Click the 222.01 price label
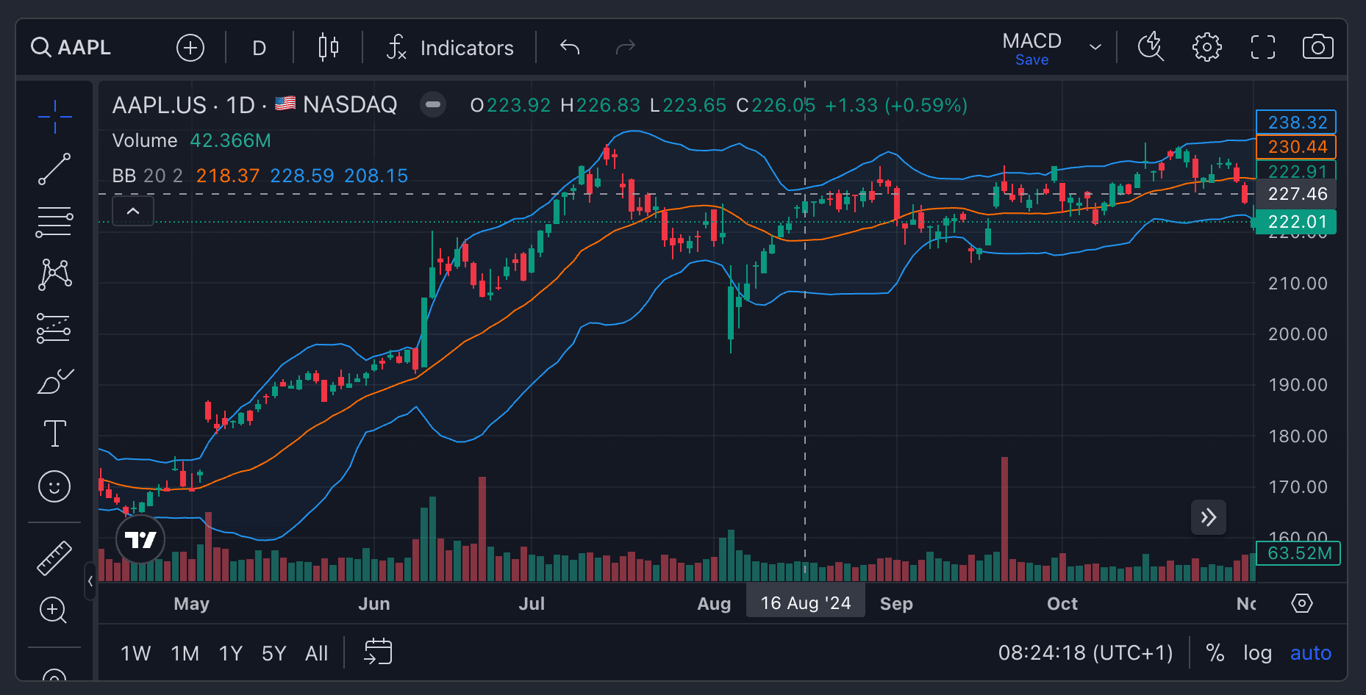Viewport: 1366px width, 695px height. [1296, 222]
